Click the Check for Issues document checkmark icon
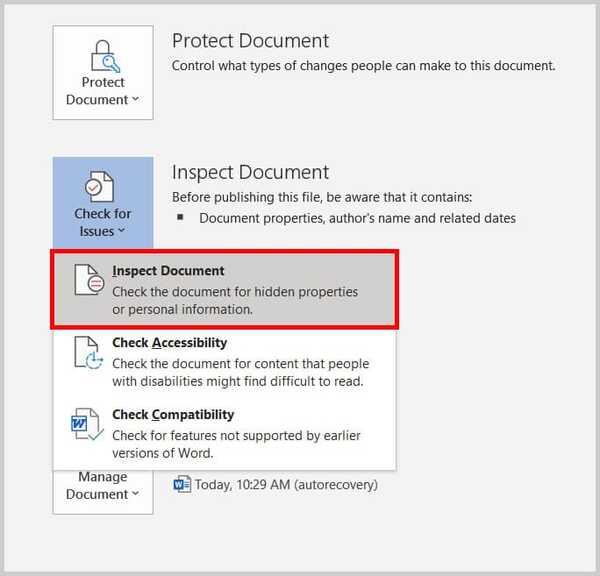Image resolution: width=600 pixels, height=576 pixels. 99,186
